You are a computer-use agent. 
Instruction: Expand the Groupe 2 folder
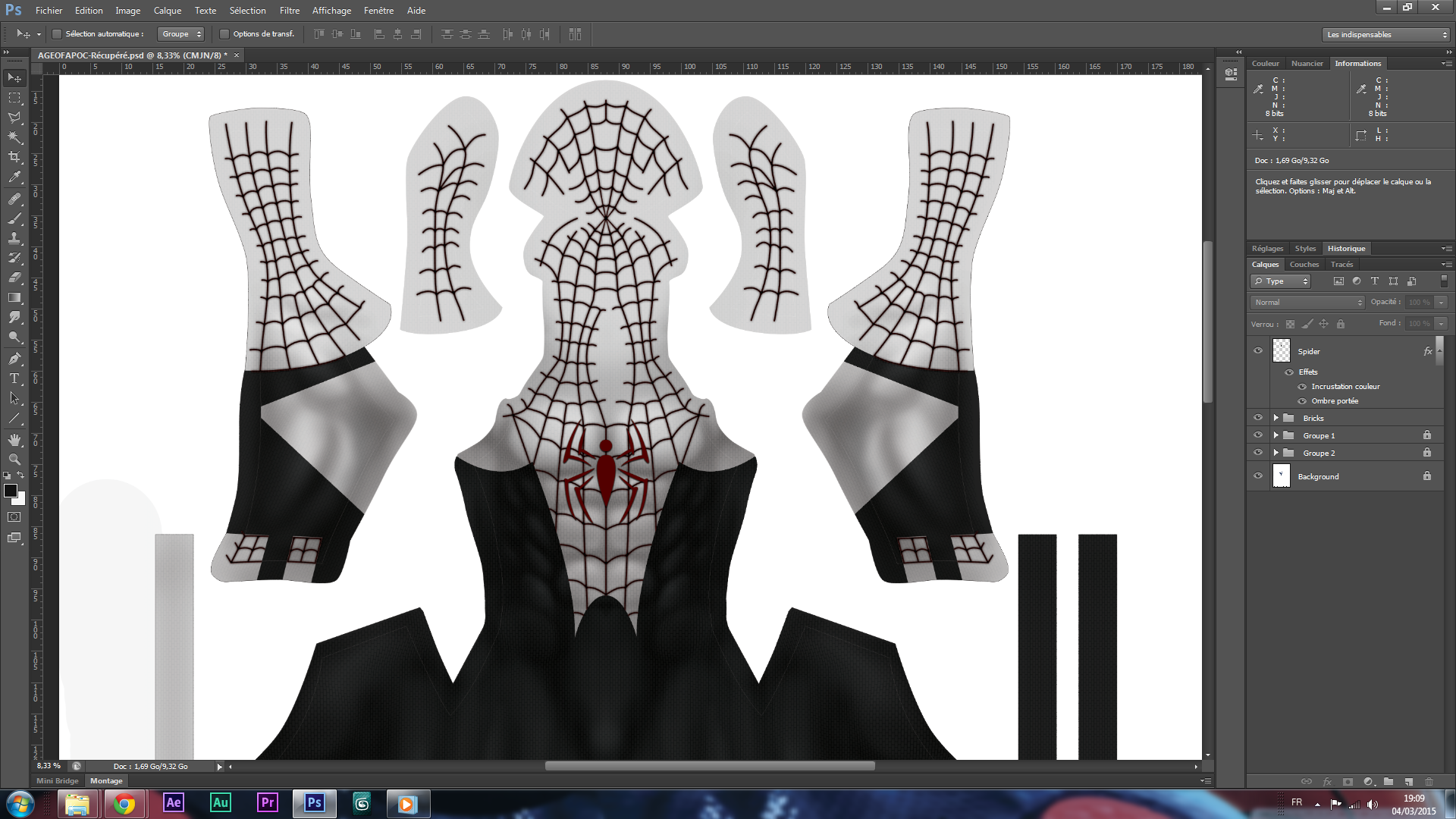[x=1276, y=453]
